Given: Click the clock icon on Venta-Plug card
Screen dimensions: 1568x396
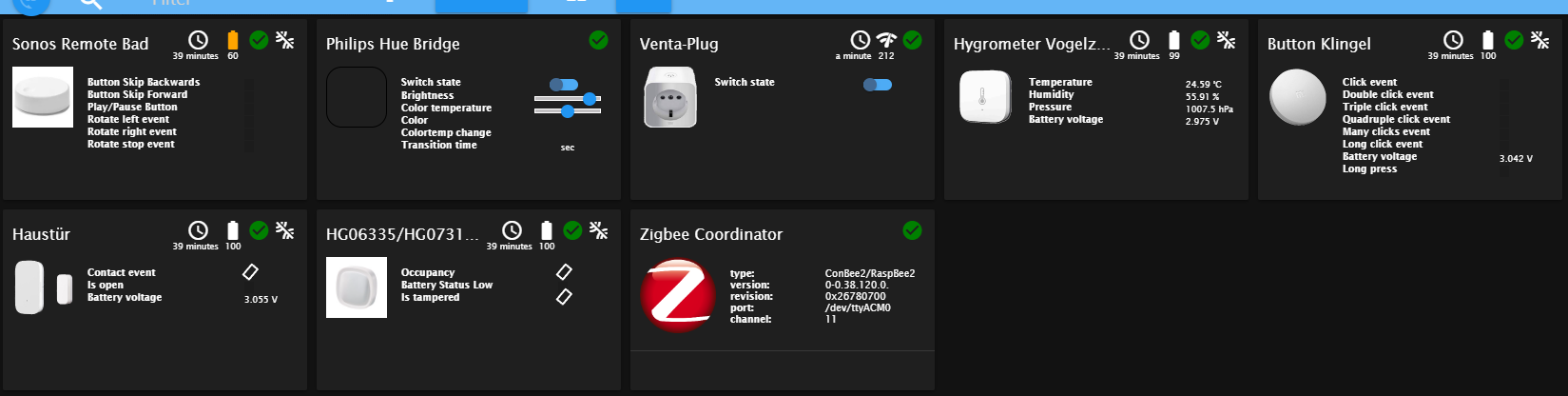Looking at the screenshot, I should click(x=860, y=40).
